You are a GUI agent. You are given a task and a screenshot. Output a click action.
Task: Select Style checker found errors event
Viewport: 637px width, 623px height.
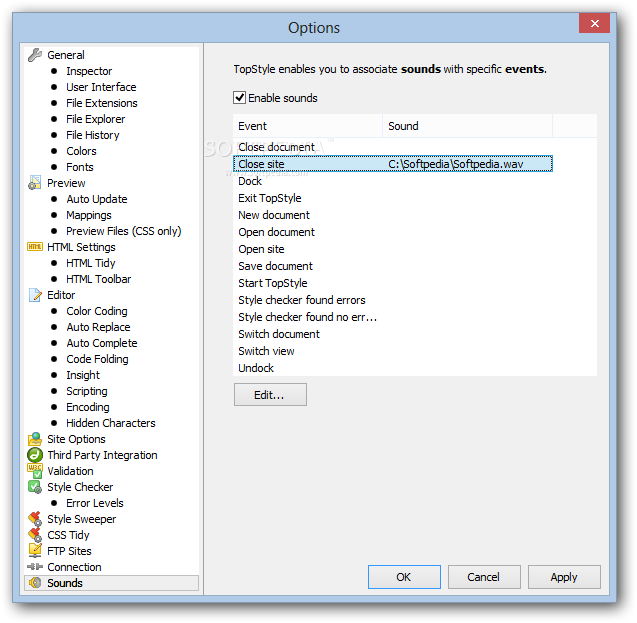(301, 300)
